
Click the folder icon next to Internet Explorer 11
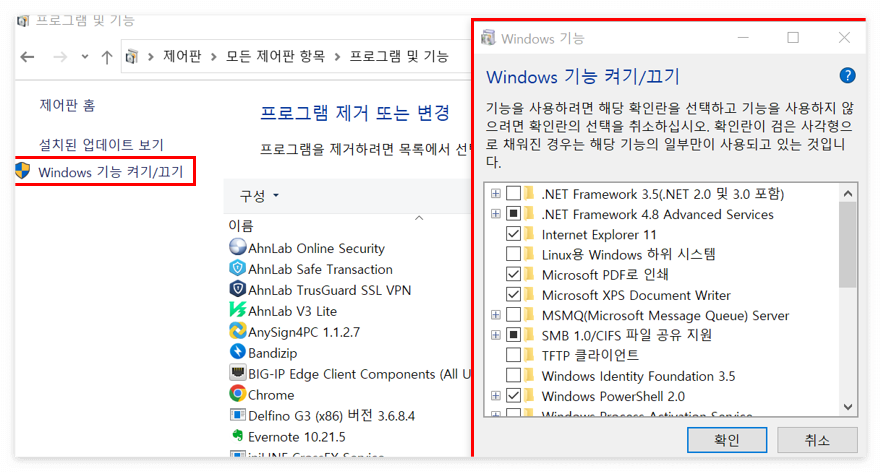click(529, 233)
